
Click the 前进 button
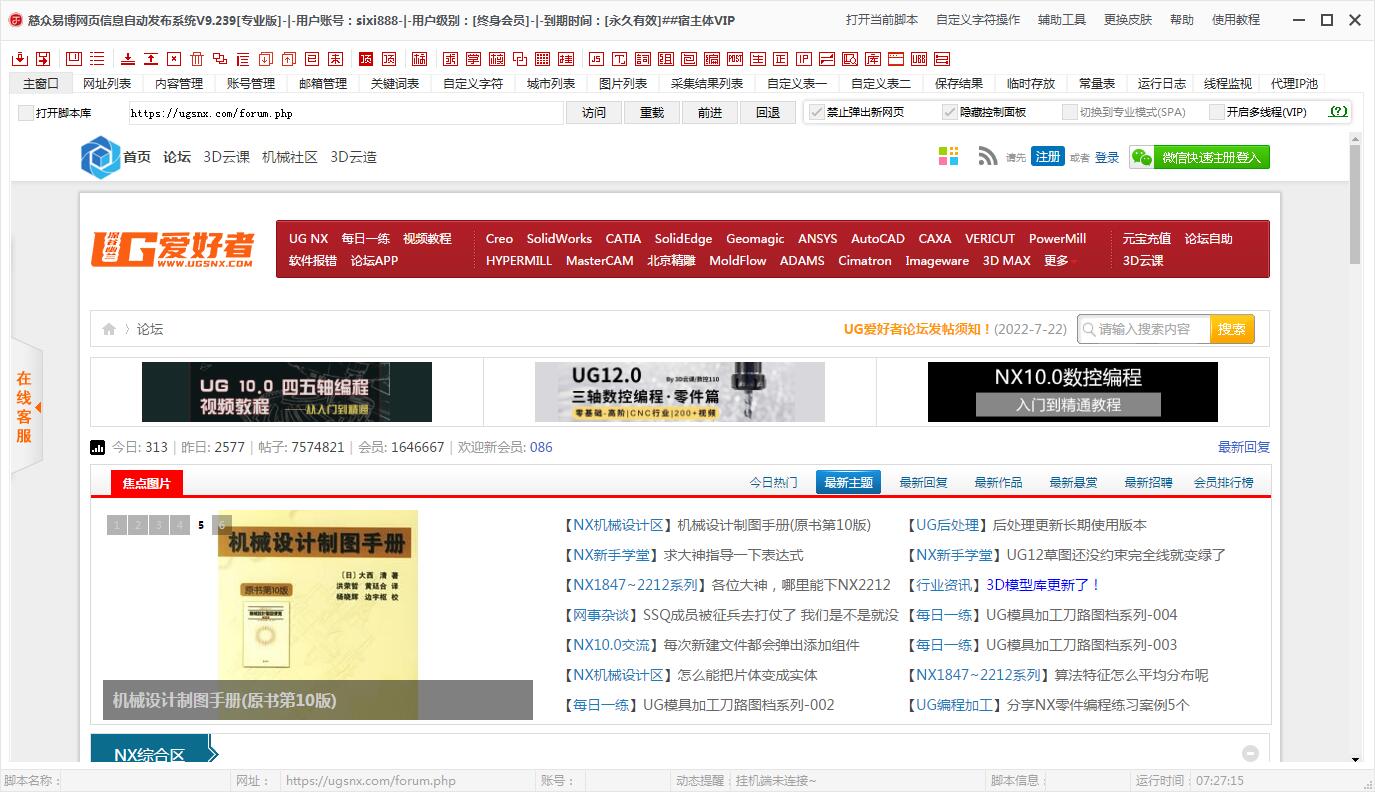(710, 113)
